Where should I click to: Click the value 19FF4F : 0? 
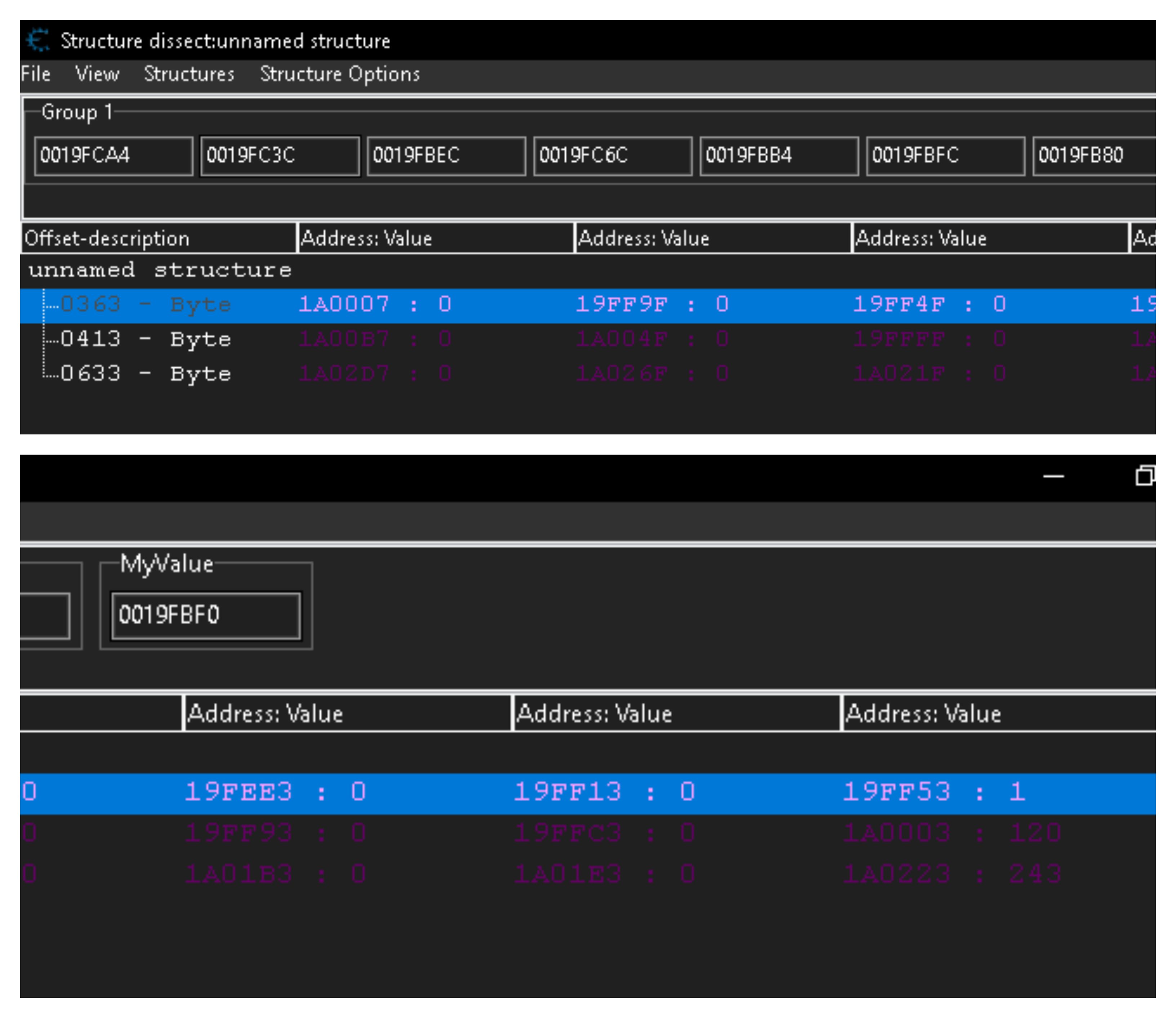coord(930,305)
